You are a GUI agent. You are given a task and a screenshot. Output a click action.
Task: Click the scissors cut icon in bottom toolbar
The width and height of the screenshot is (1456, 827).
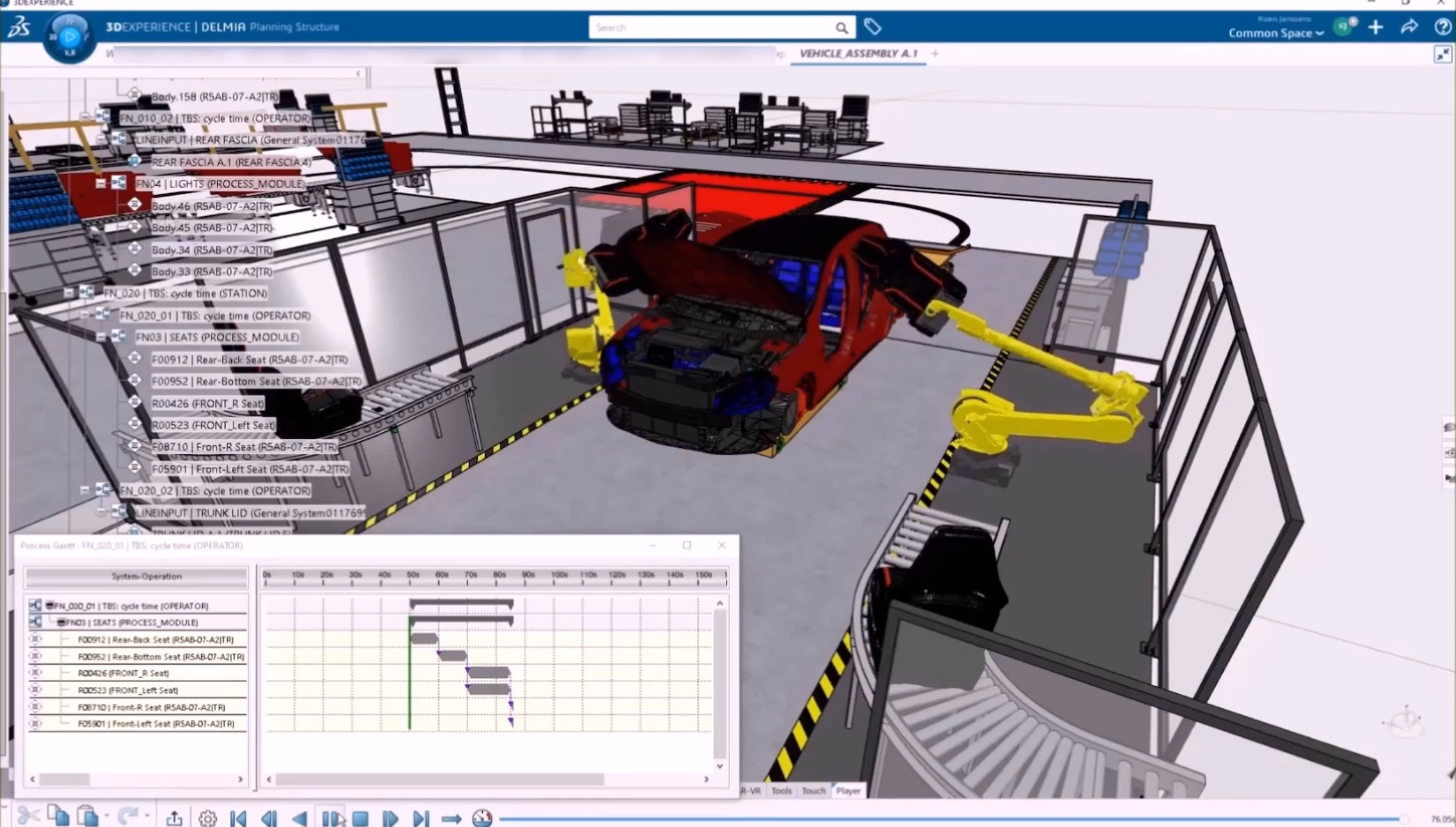click(x=28, y=816)
